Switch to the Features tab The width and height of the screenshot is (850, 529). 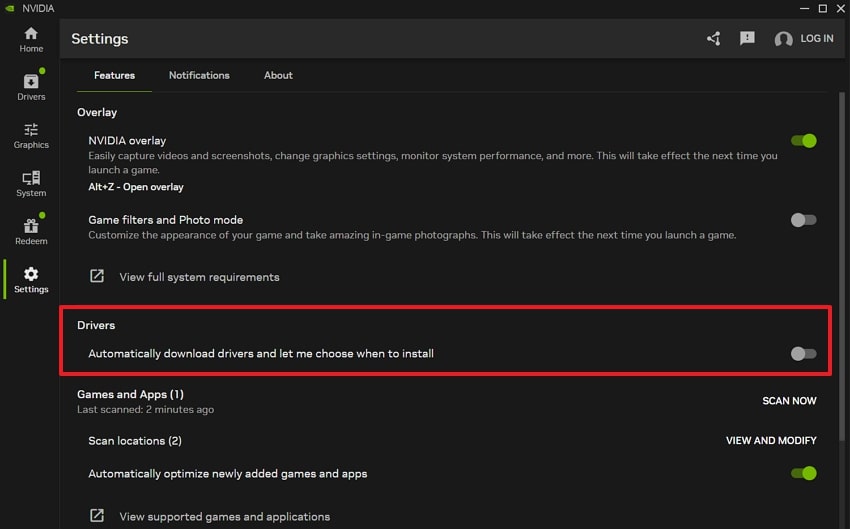click(x=114, y=75)
